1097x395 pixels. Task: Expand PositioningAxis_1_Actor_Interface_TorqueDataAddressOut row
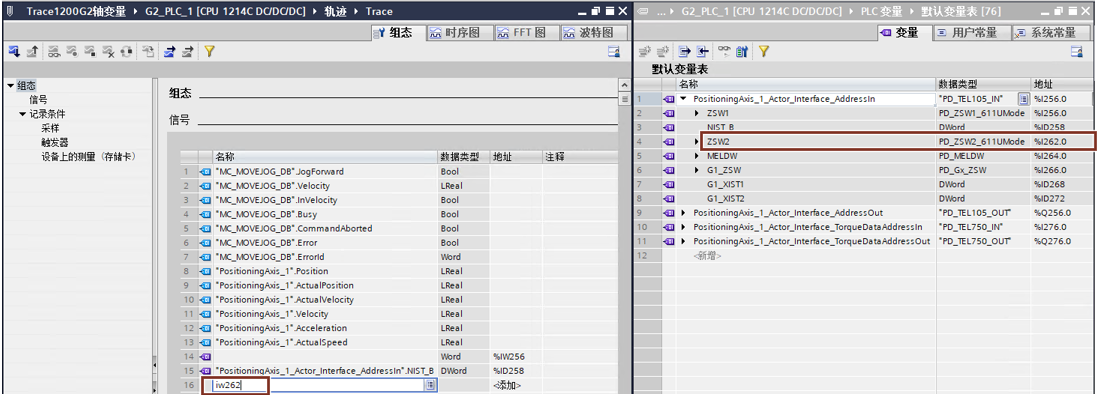tap(684, 241)
